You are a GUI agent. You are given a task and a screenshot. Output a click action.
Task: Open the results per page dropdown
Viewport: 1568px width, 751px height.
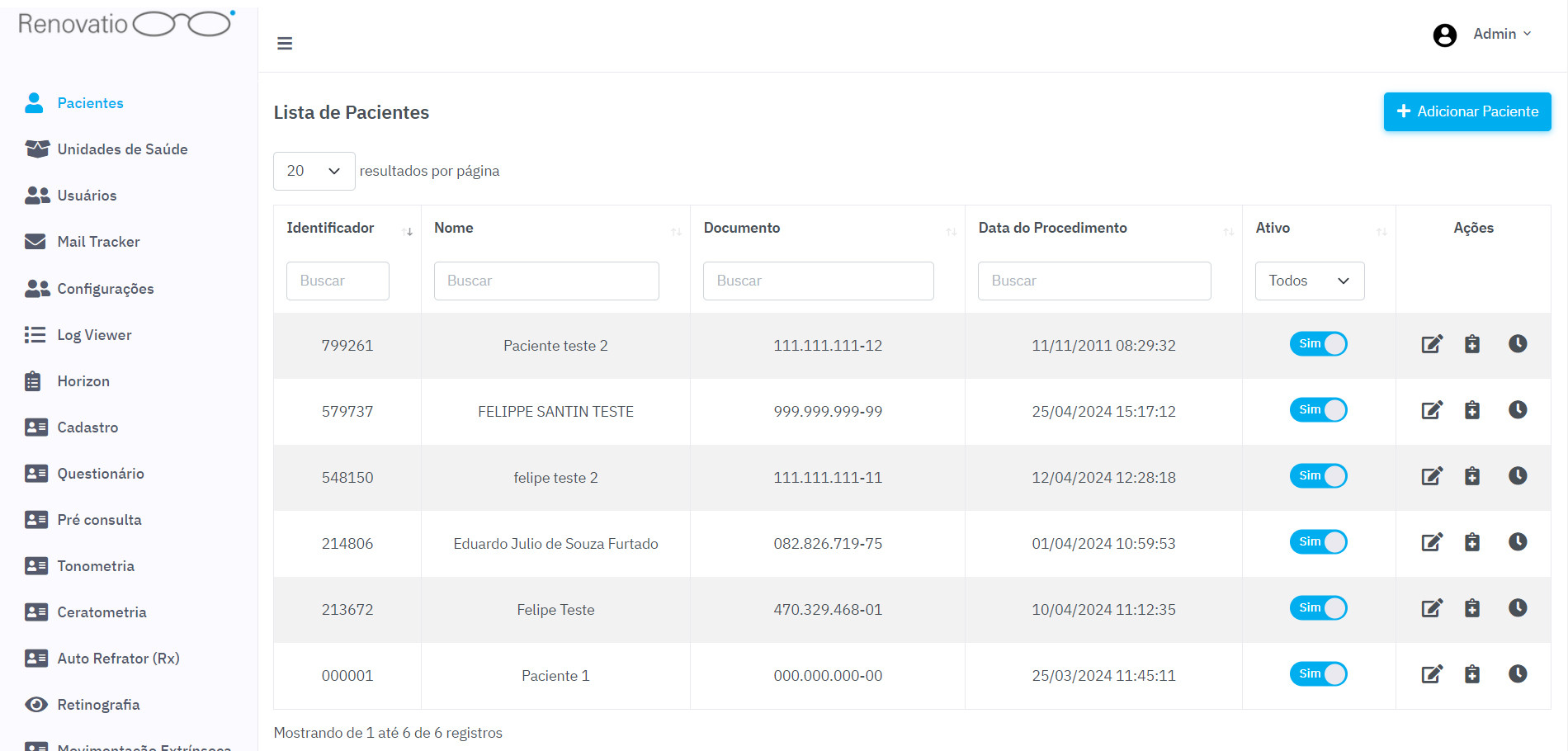pyautogui.click(x=314, y=171)
